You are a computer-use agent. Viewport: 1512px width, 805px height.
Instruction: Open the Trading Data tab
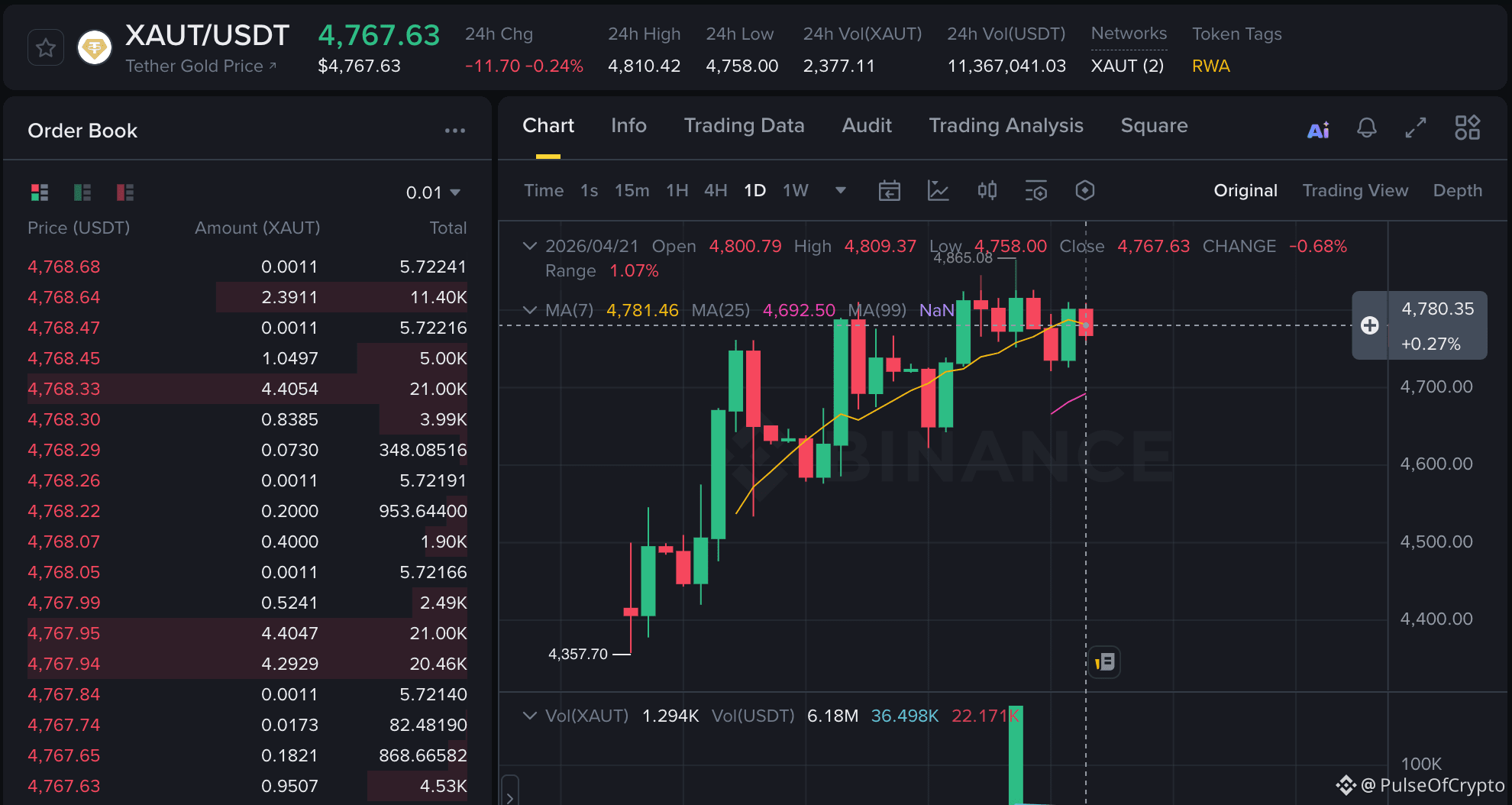(x=744, y=126)
